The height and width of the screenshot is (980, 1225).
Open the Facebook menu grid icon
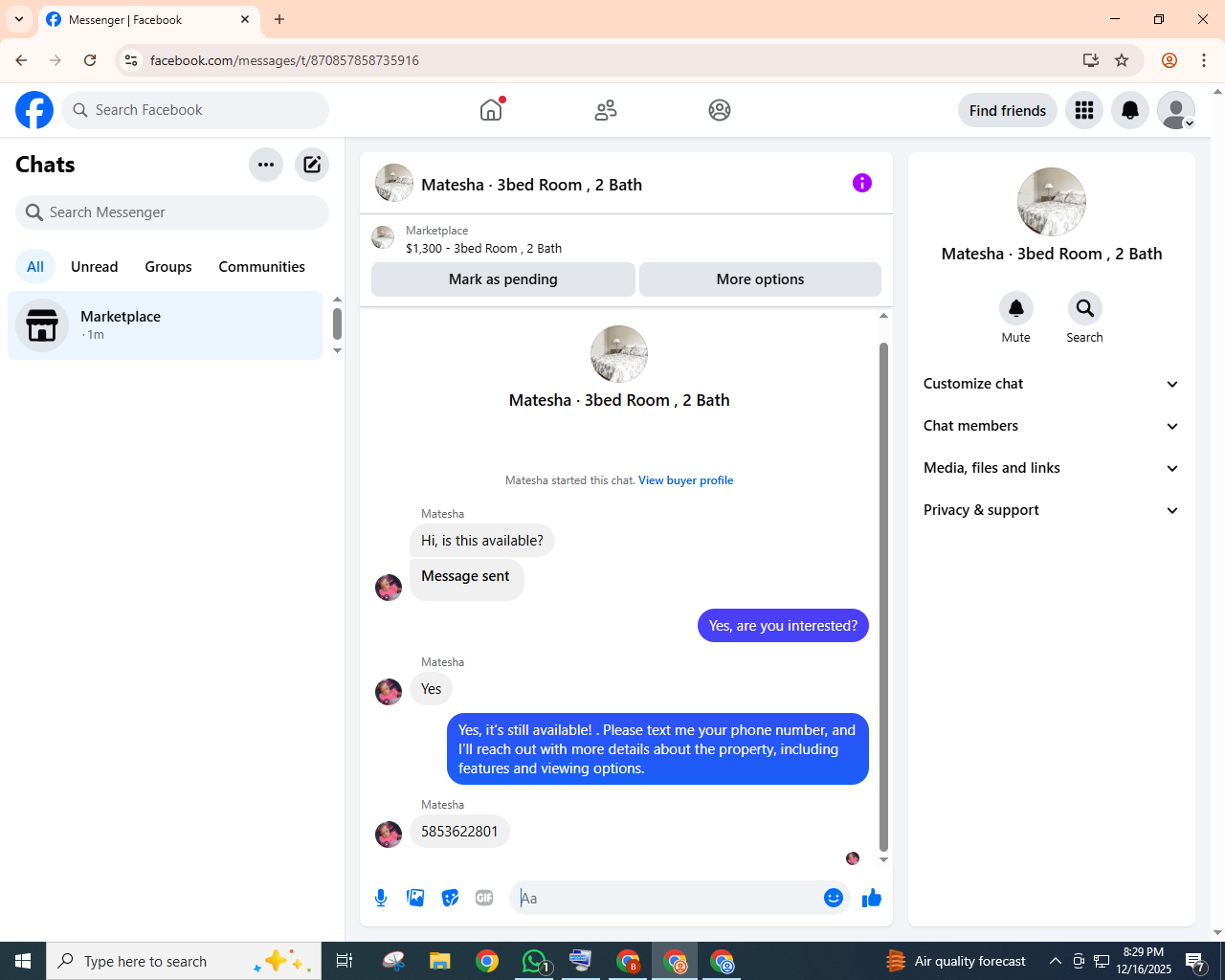(x=1084, y=110)
